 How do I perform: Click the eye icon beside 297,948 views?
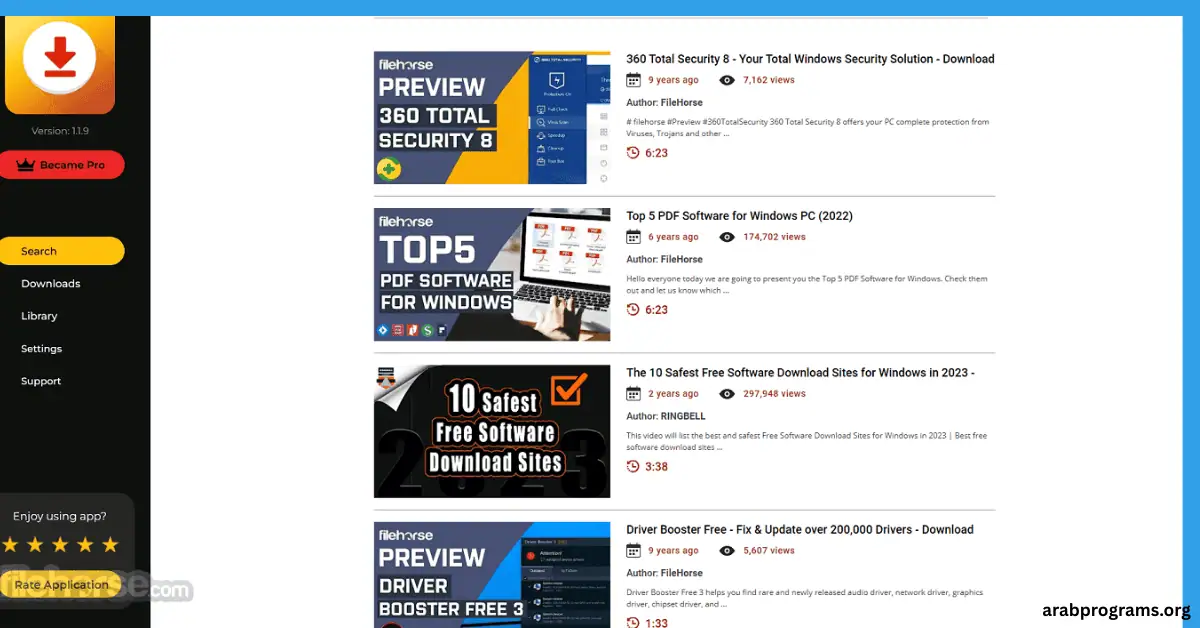click(727, 394)
